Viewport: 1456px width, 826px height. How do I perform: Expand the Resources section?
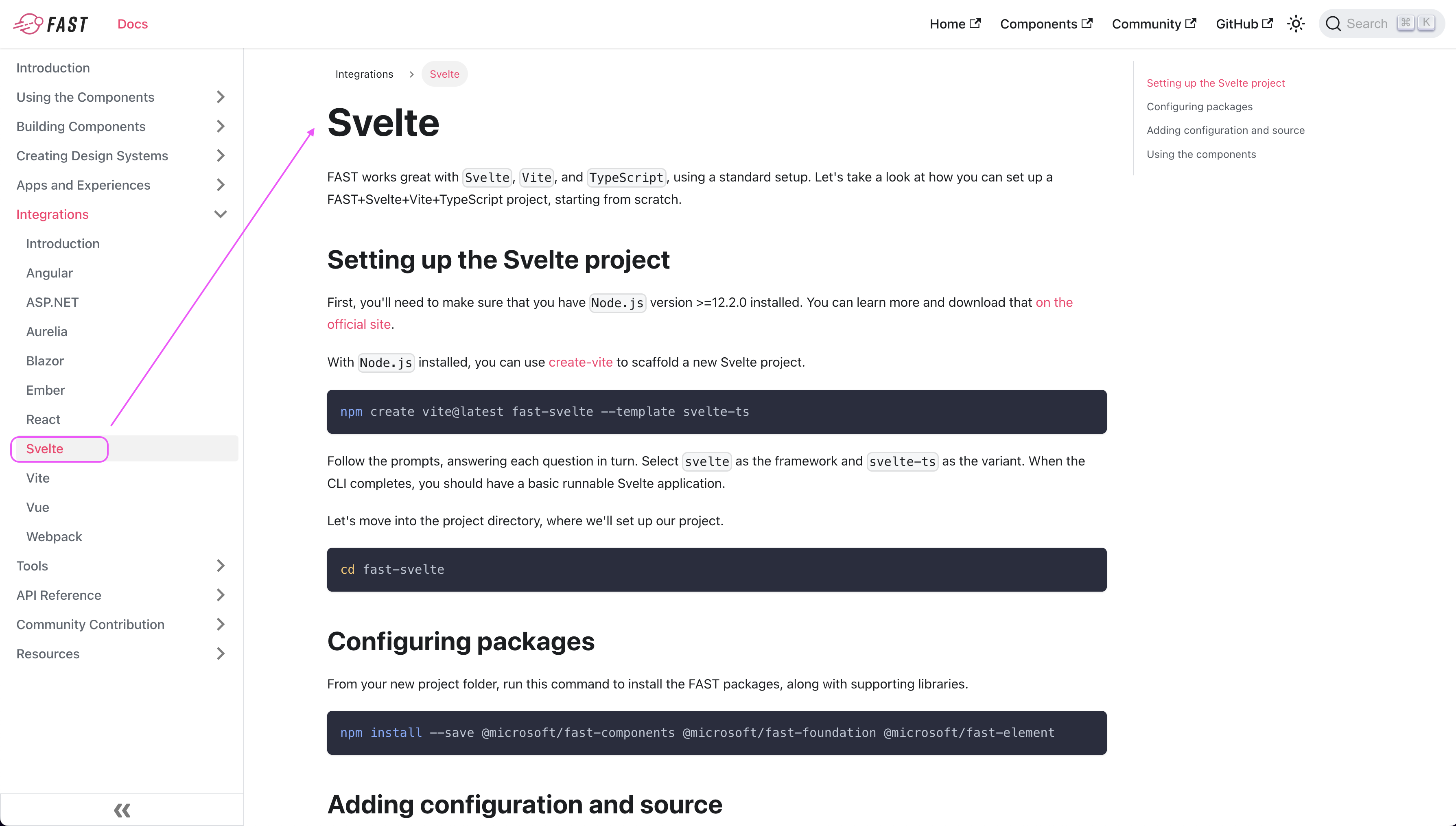click(221, 653)
